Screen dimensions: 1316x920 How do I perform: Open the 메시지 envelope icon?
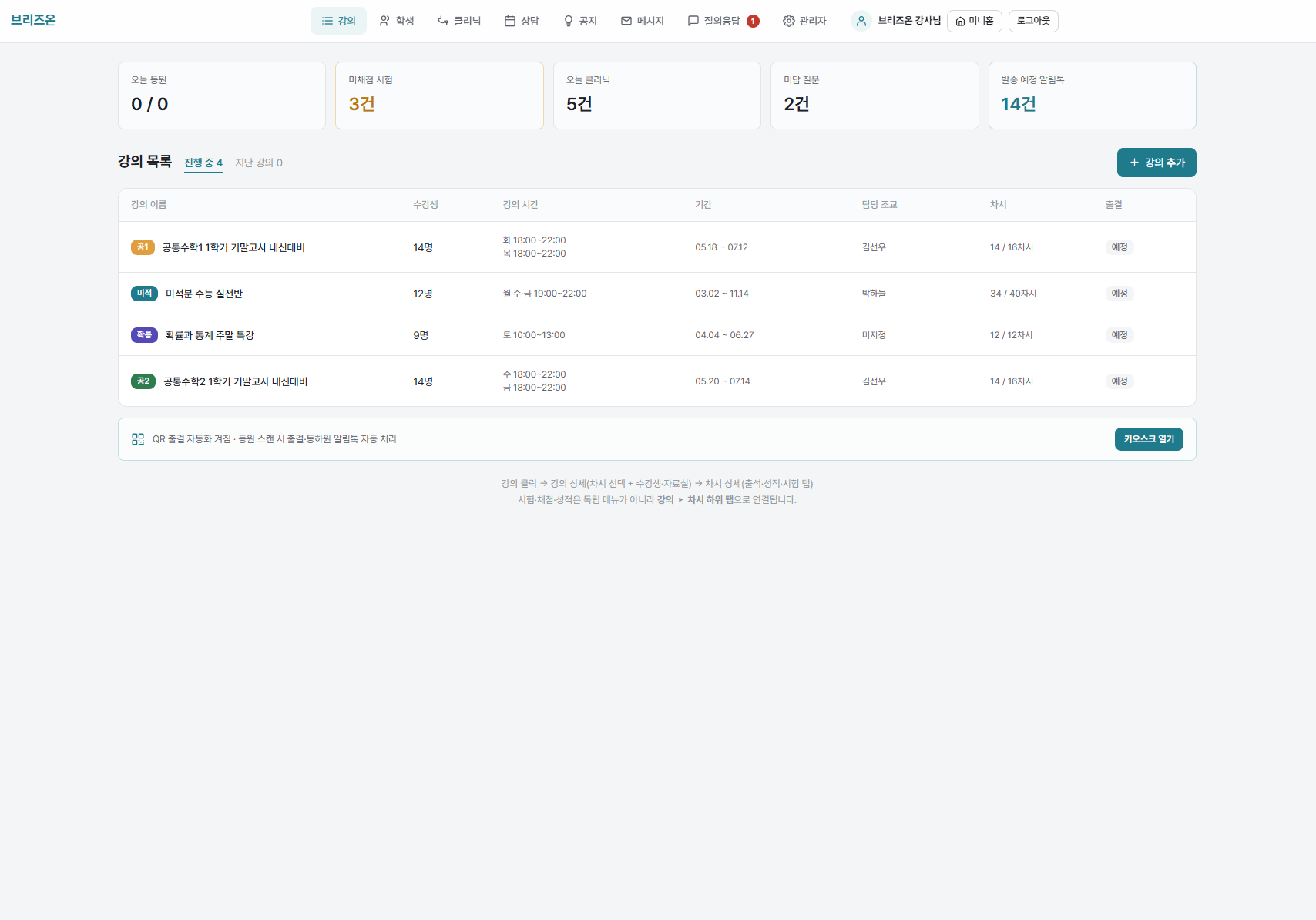click(x=626, y=21)
